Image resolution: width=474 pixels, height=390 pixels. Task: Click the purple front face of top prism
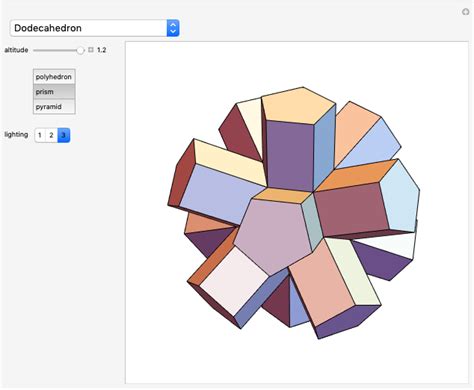289,155
